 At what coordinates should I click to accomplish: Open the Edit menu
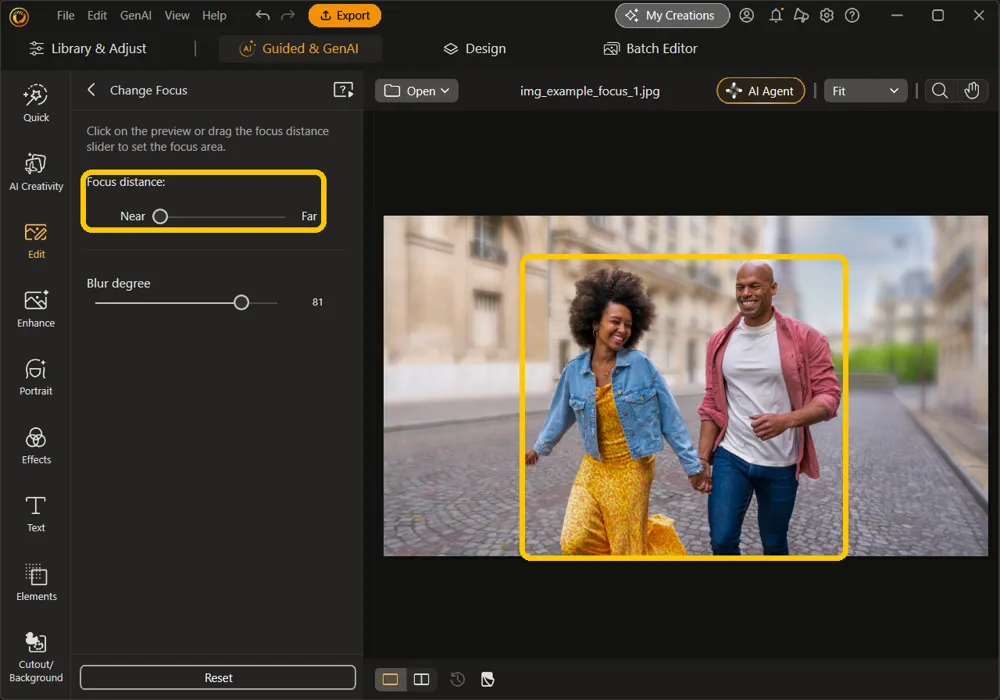point(97,15)
